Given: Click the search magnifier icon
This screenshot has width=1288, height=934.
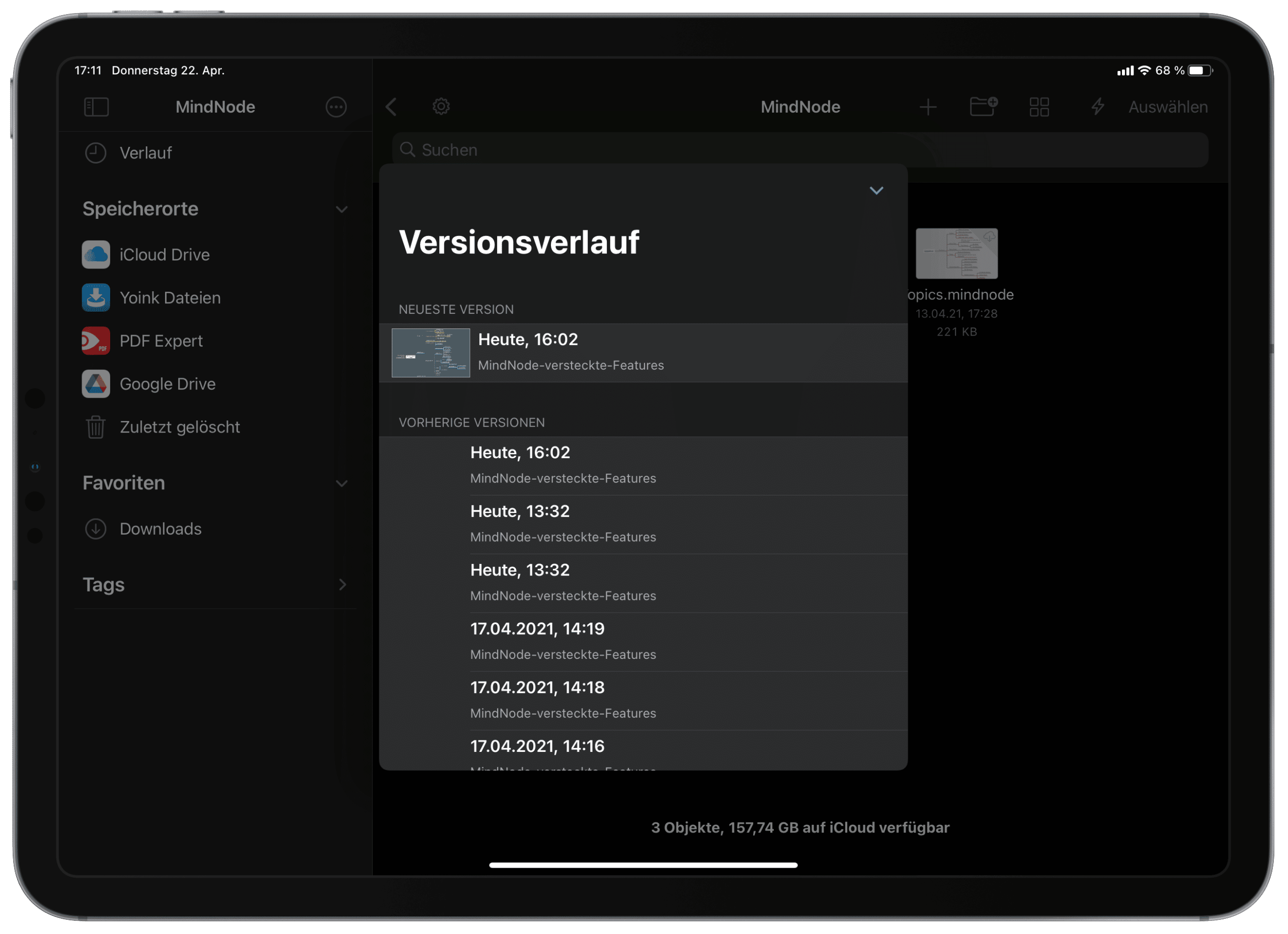Looking at the screenshot, I should tap(407, 149).
